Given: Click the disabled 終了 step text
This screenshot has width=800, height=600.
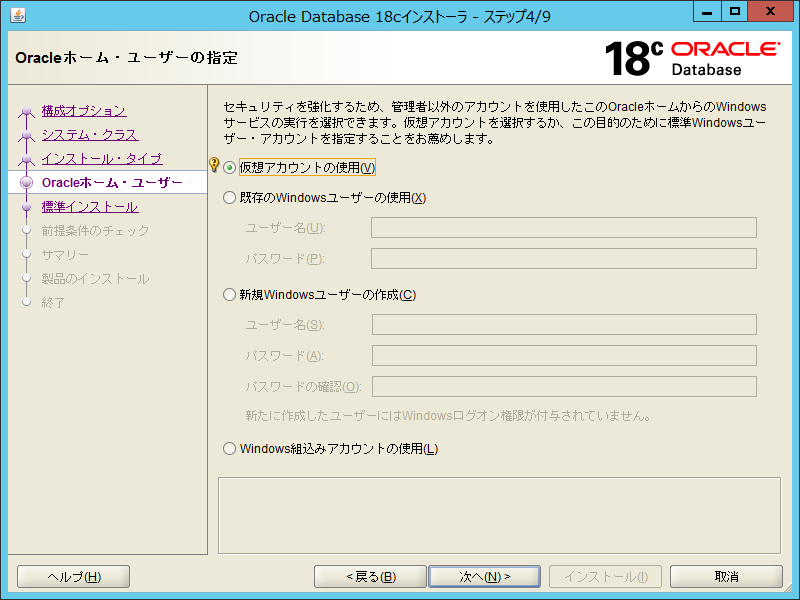Looking at the screenshot, I should click(53, 303).
